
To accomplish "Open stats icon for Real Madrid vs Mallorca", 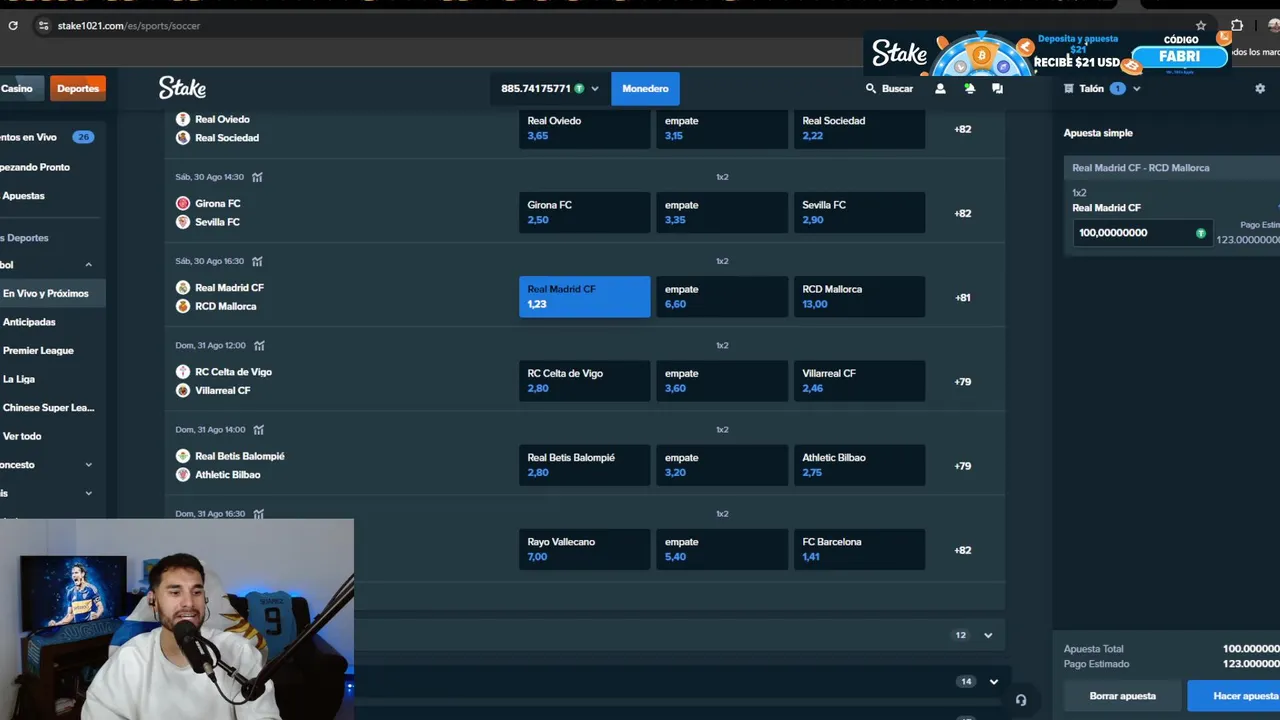I will point(257,261).
